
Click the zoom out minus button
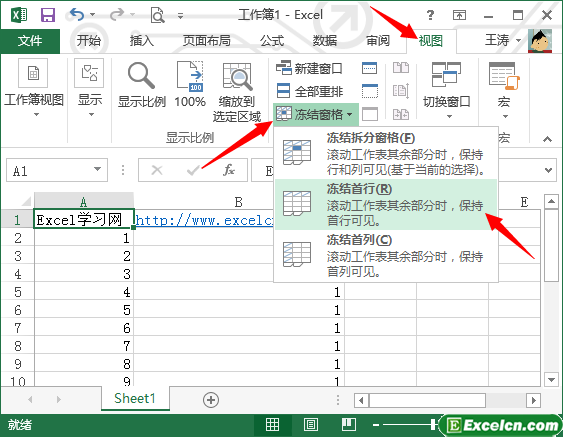(376, 425)
